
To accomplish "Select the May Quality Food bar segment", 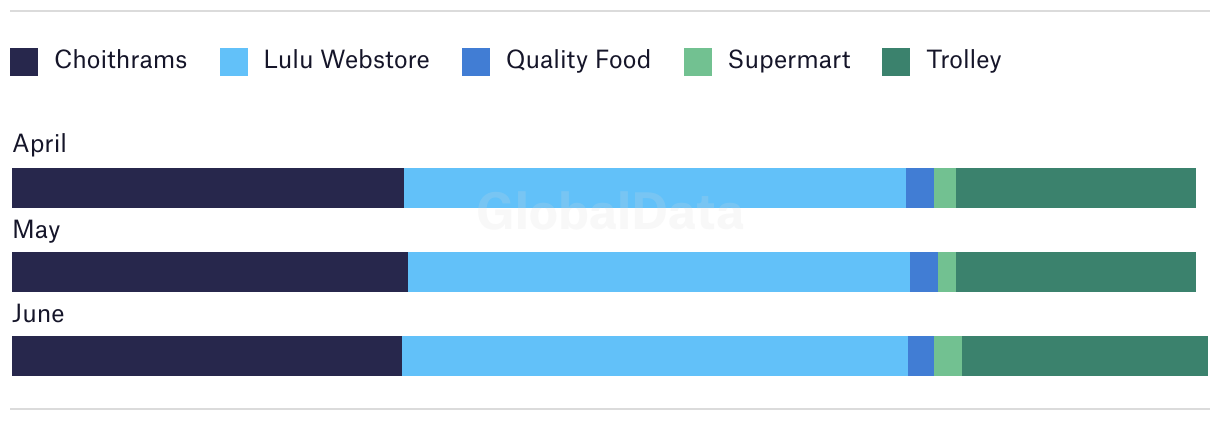I will [x=924, y=272].
